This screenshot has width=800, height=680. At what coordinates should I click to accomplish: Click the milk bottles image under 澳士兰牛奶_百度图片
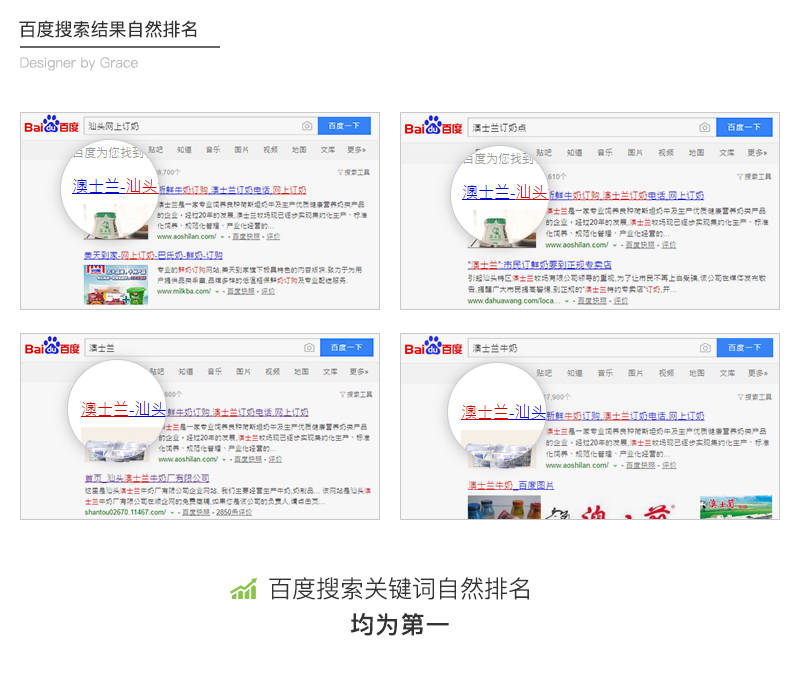point(504,508)
